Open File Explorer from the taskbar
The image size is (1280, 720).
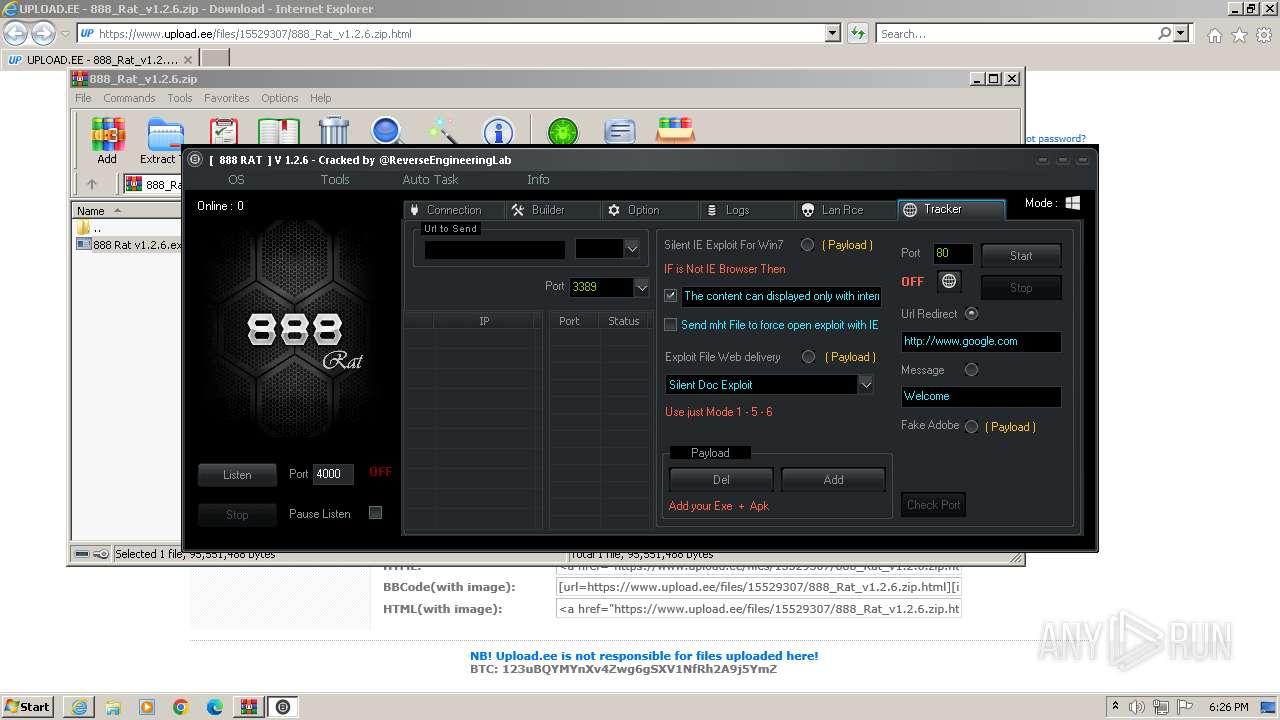pos(113,707)
